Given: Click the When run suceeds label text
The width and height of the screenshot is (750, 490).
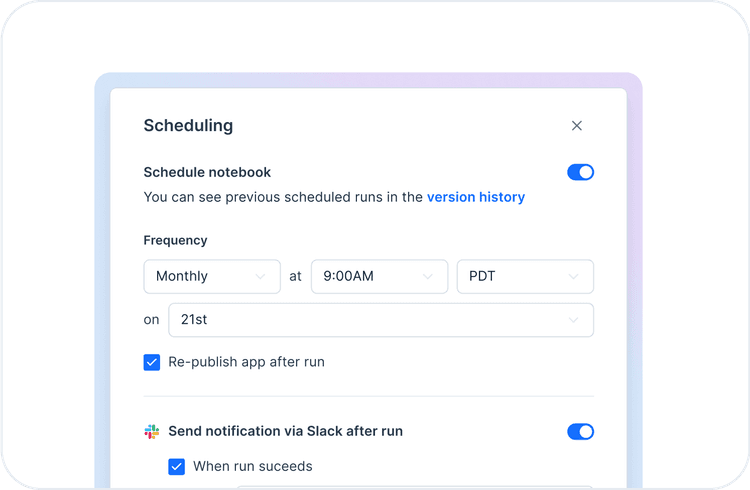Looking at the screenshot, I should [252, 466].
